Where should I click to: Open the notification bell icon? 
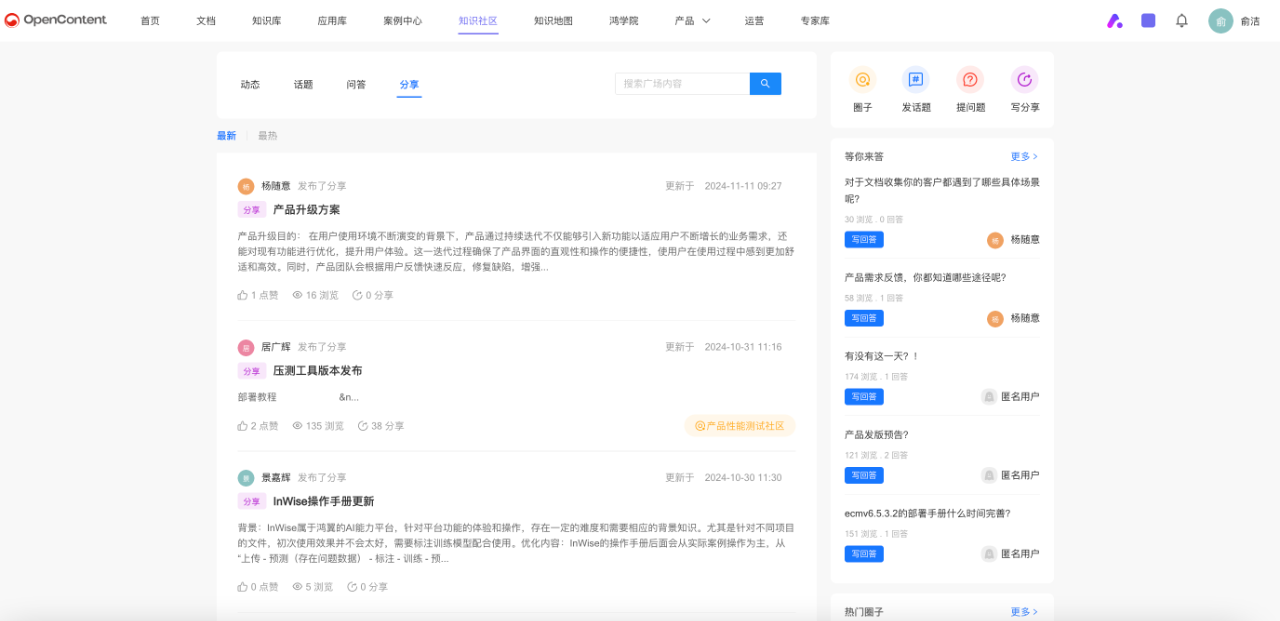[1181, 20]
